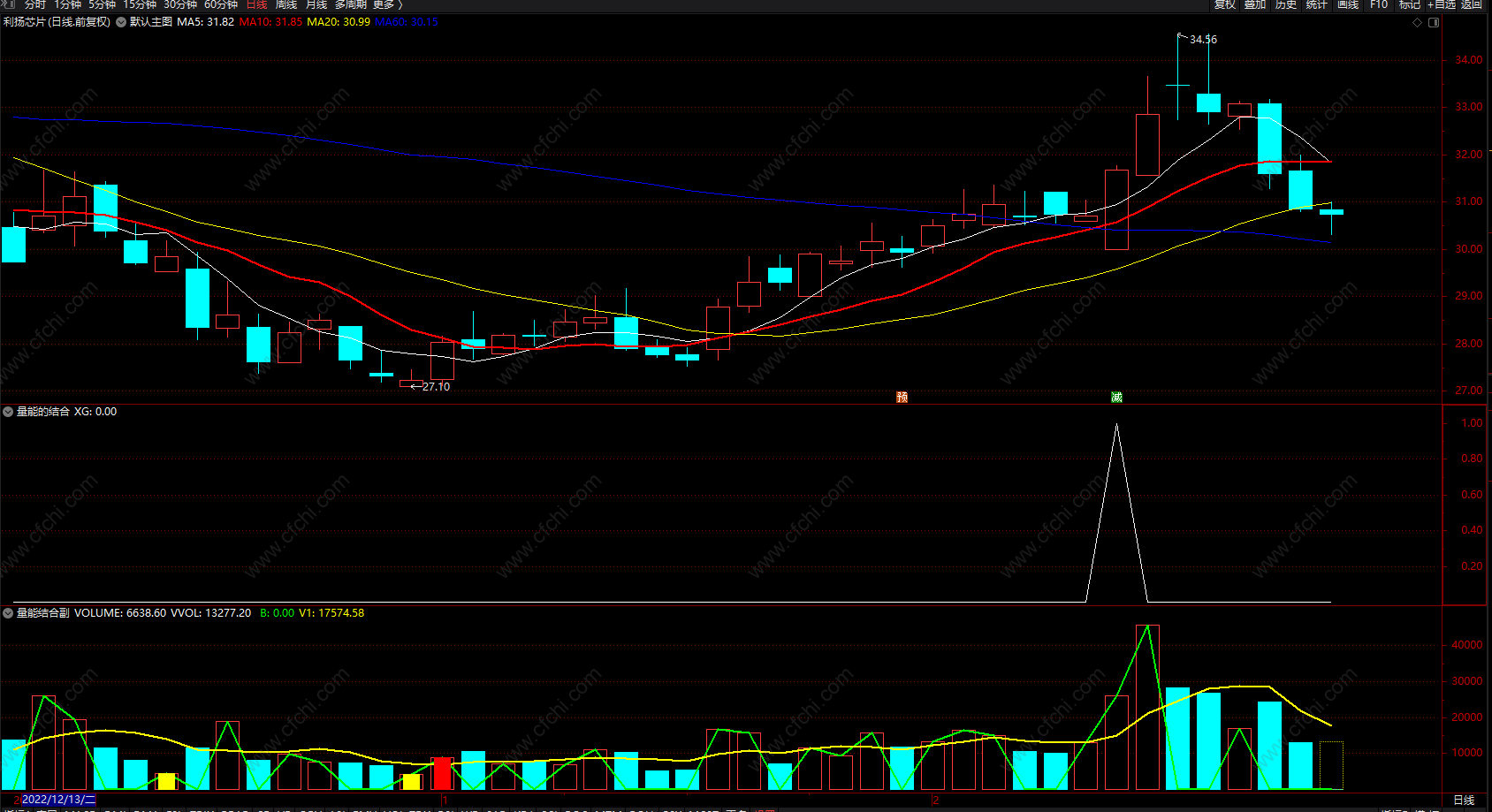Click the 减 reduction marker on the chart
1492x812 pixels.
(1116, 397)
